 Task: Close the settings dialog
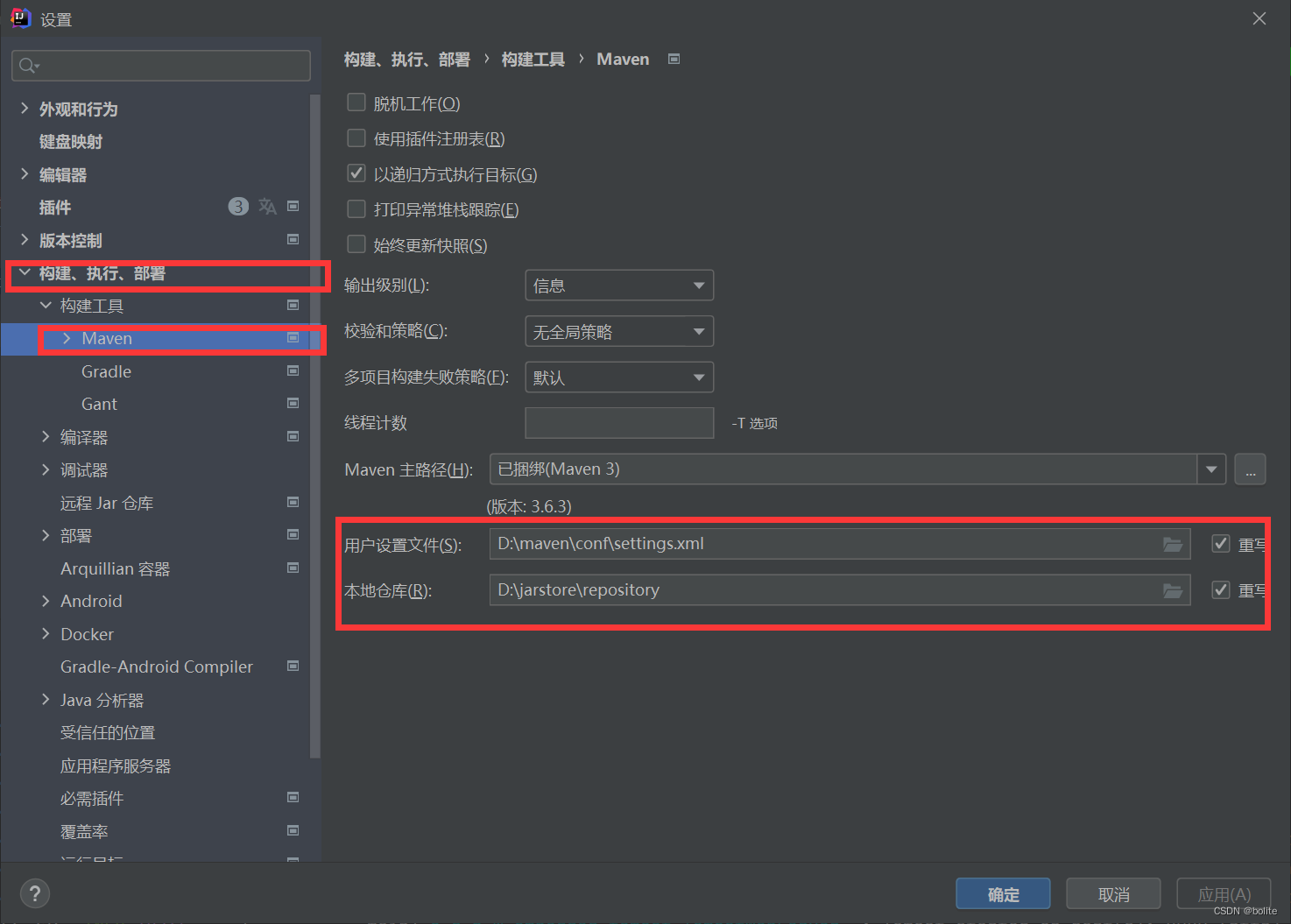(x=1259, y=18)
